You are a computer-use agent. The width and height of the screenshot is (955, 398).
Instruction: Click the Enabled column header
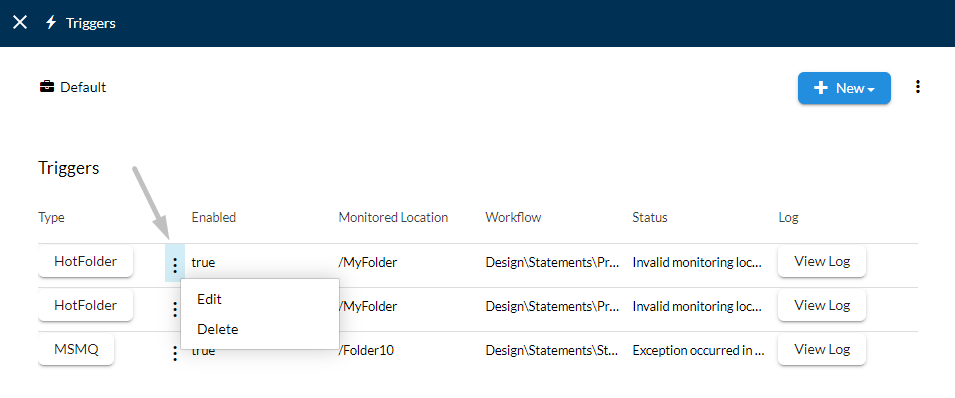point(214,218)
